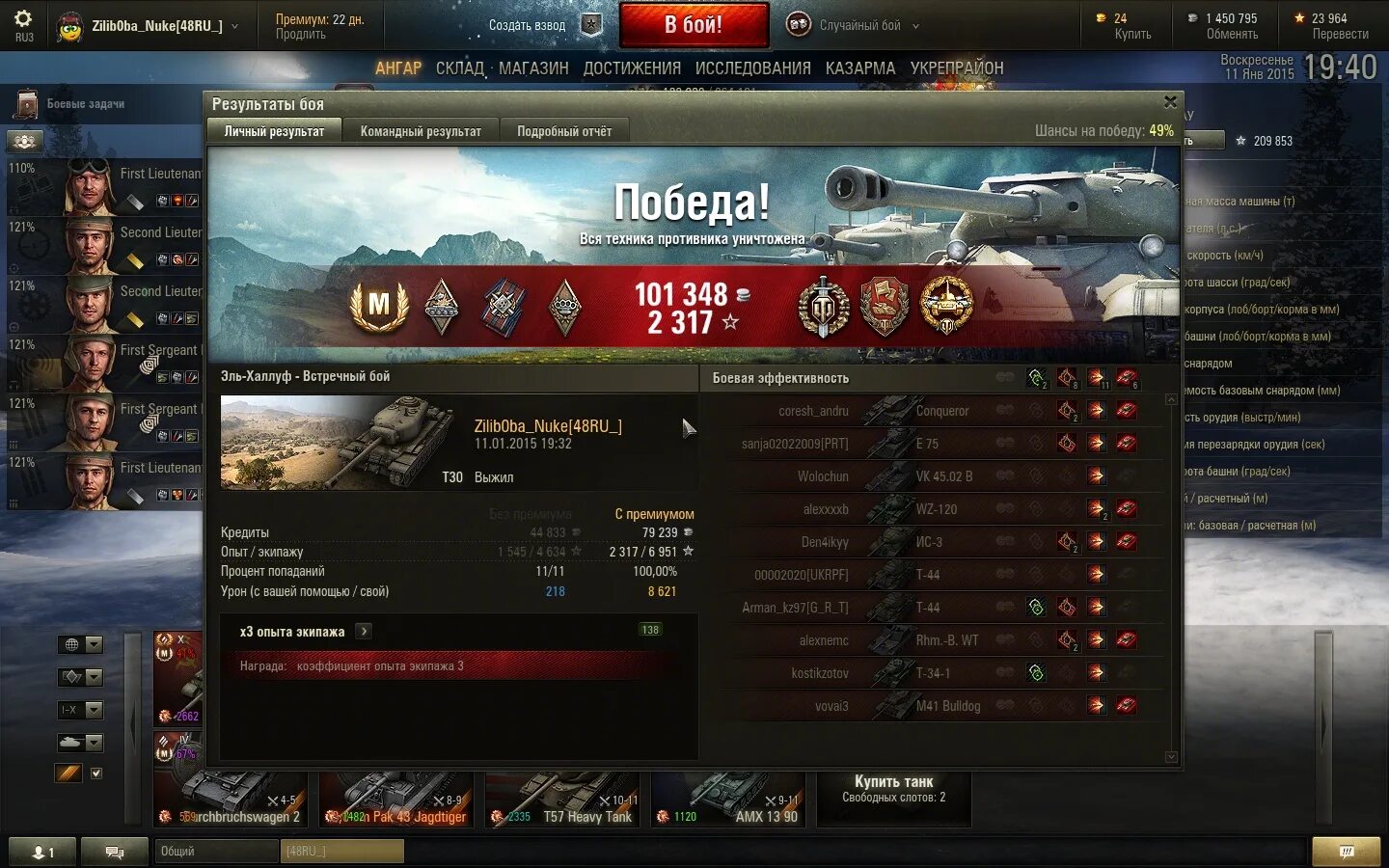Click the notifications envelope icon
The width and height of the screenshot is (1389, 868).
(x=1347, y=852)
